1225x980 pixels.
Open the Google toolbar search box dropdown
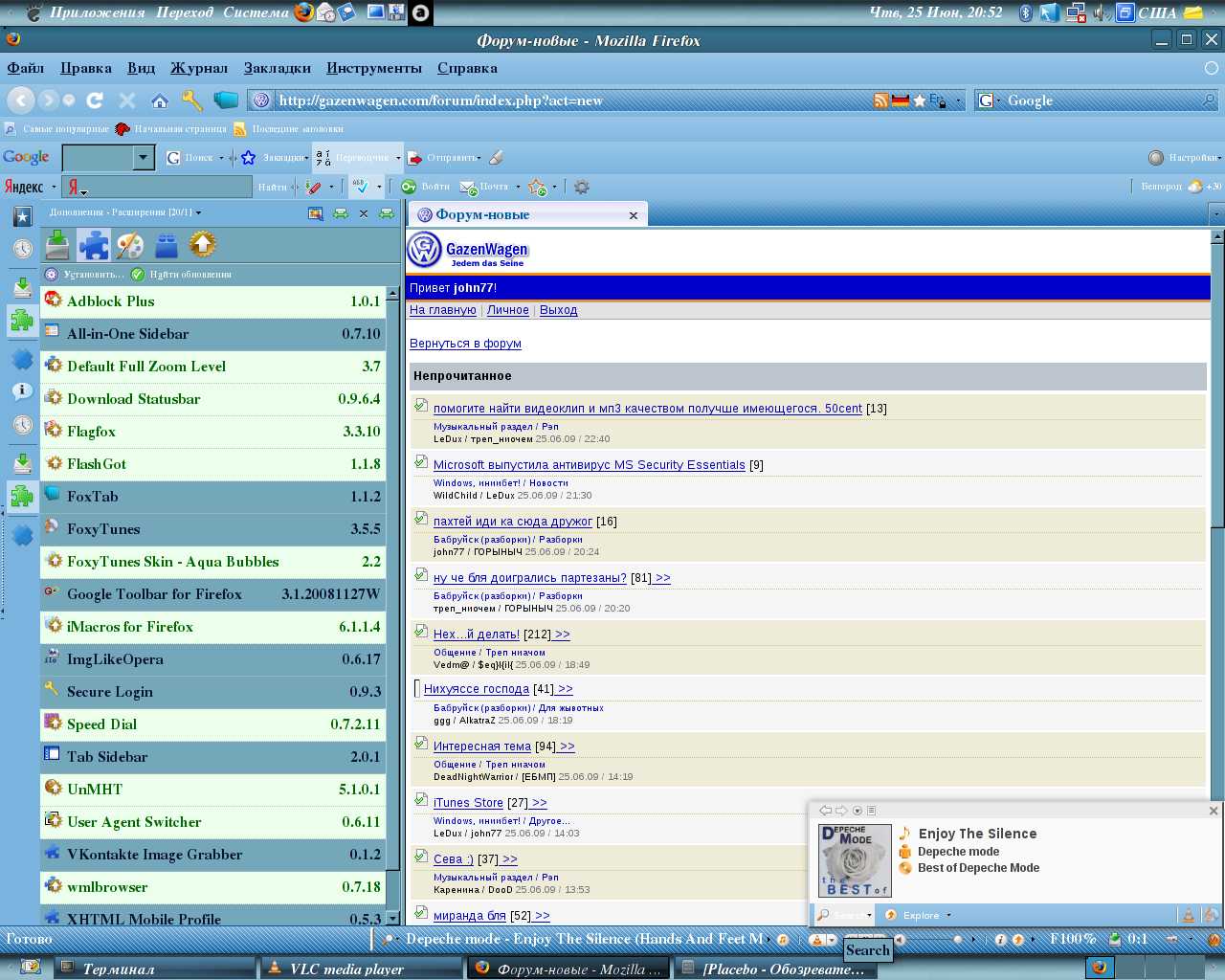click(144, 158)
